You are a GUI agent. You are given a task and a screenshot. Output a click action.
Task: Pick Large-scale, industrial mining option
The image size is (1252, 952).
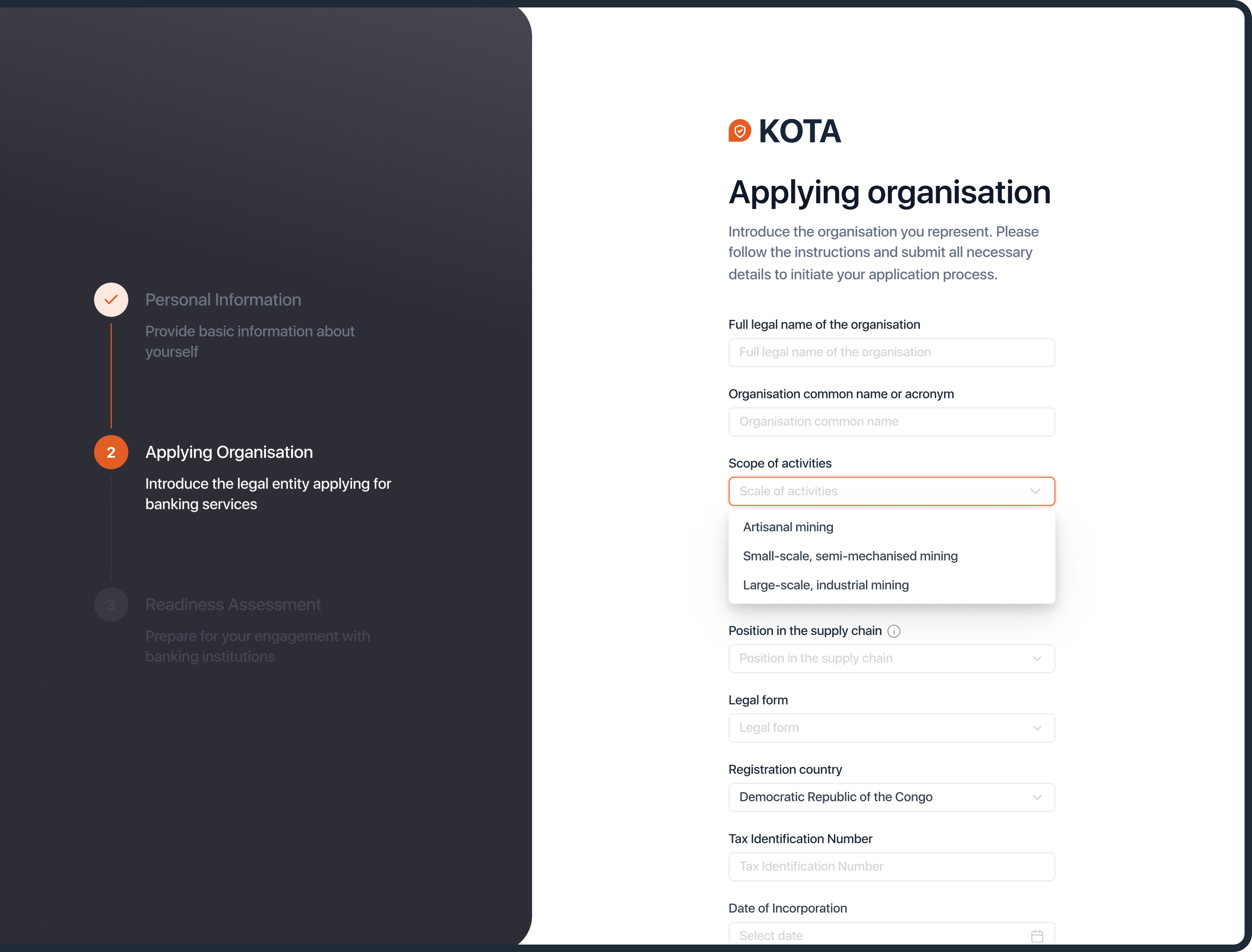[x=826, y=585]
